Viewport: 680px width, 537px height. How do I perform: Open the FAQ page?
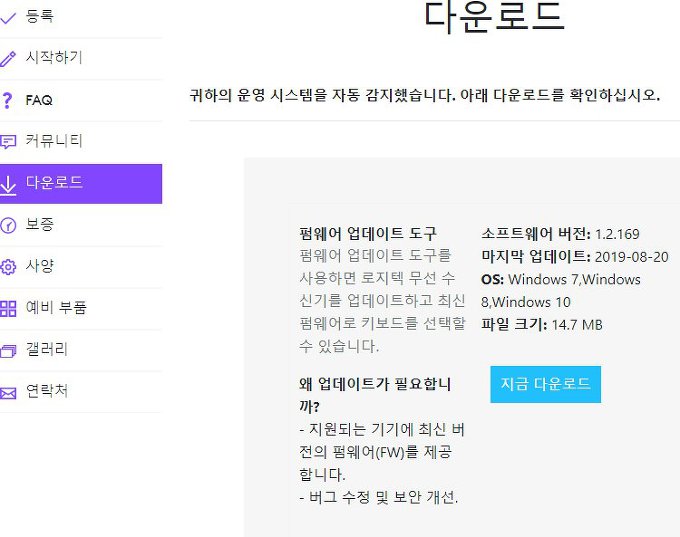tap(39, 100)
